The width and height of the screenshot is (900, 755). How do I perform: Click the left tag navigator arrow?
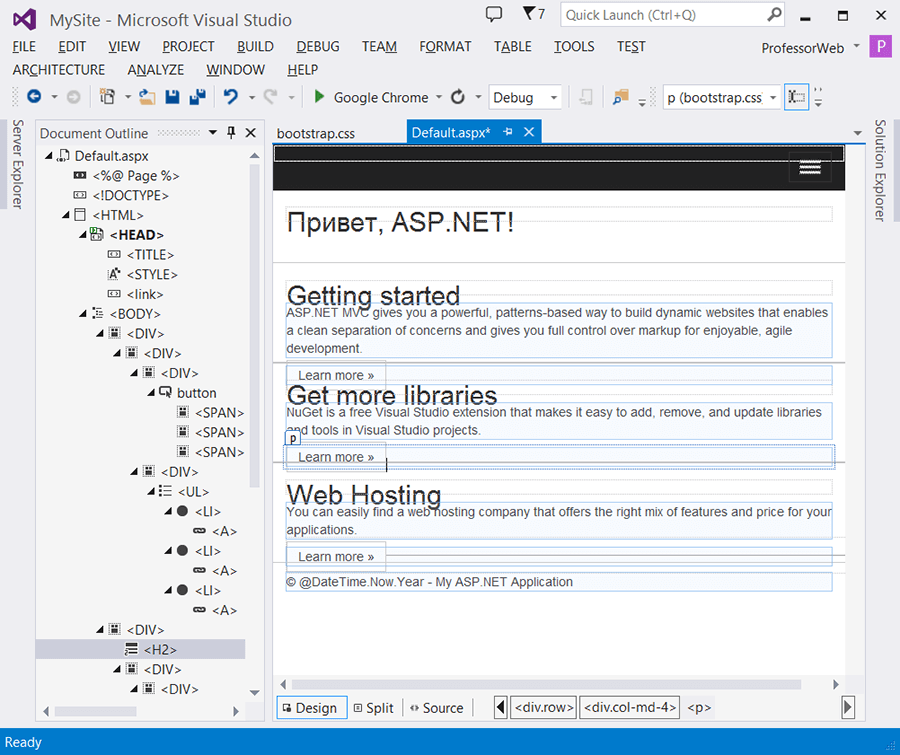click(501, 707)
